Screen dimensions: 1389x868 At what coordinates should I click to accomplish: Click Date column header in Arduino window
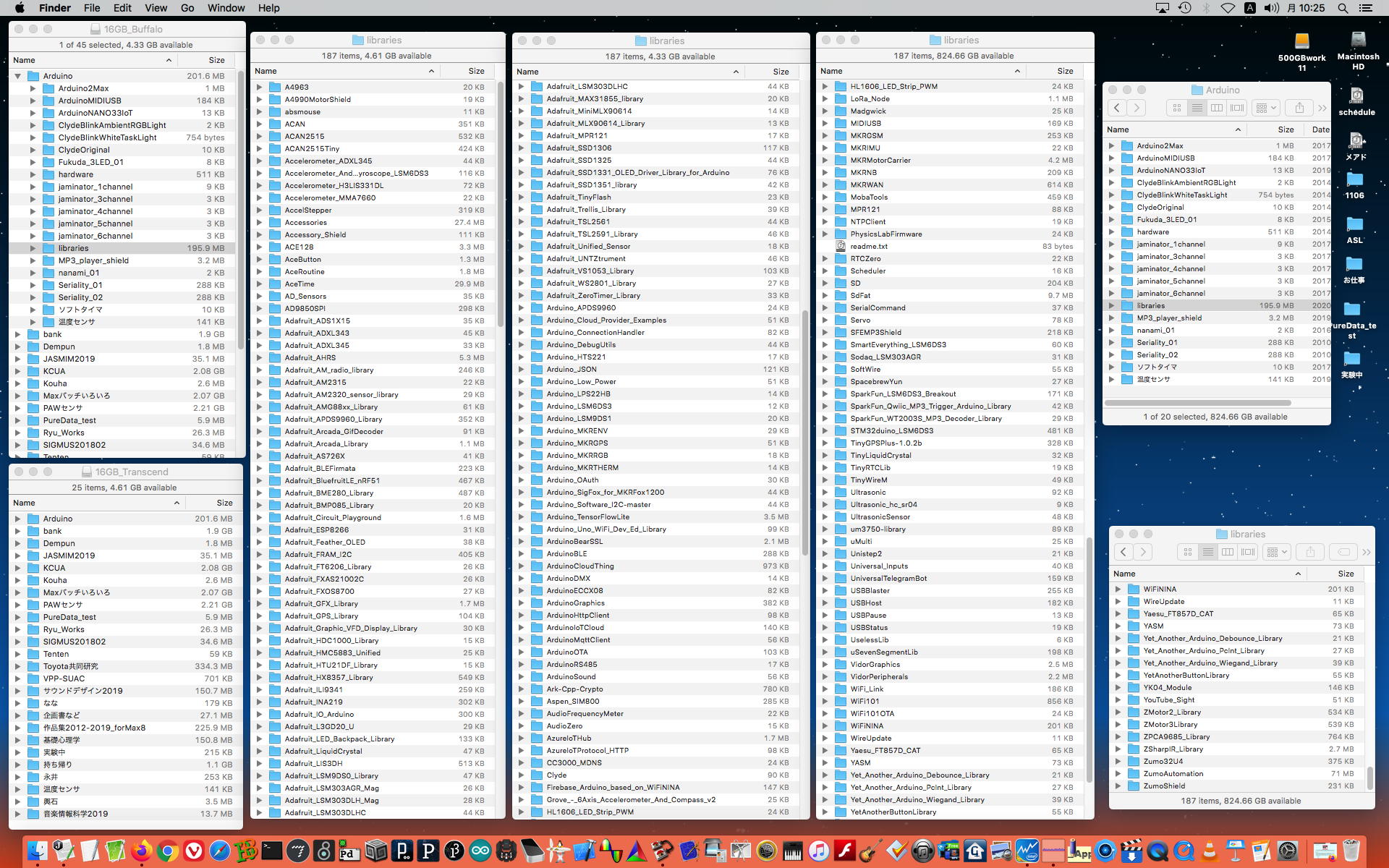click(x=1320, y=129)
